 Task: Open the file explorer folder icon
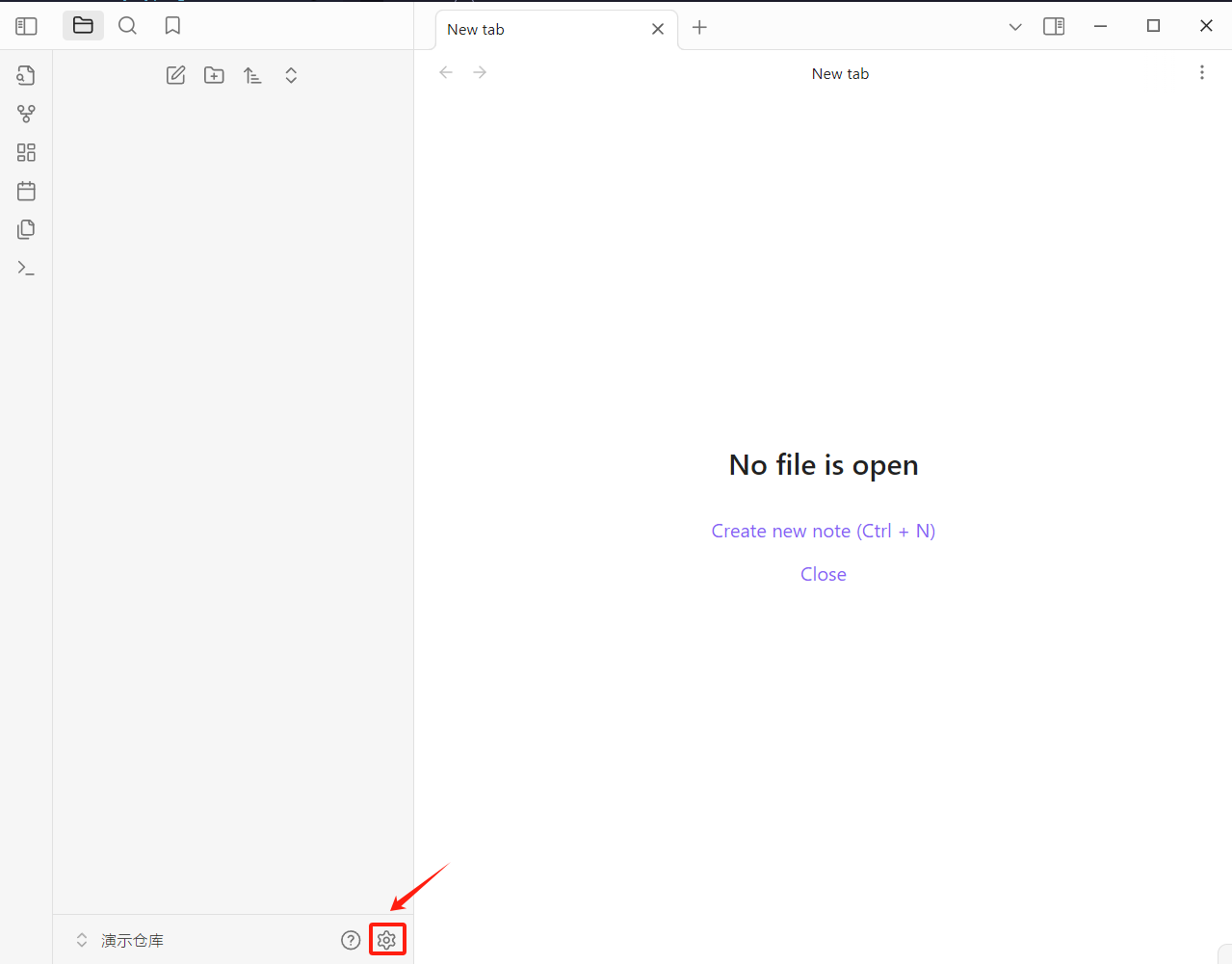[83, 26]
